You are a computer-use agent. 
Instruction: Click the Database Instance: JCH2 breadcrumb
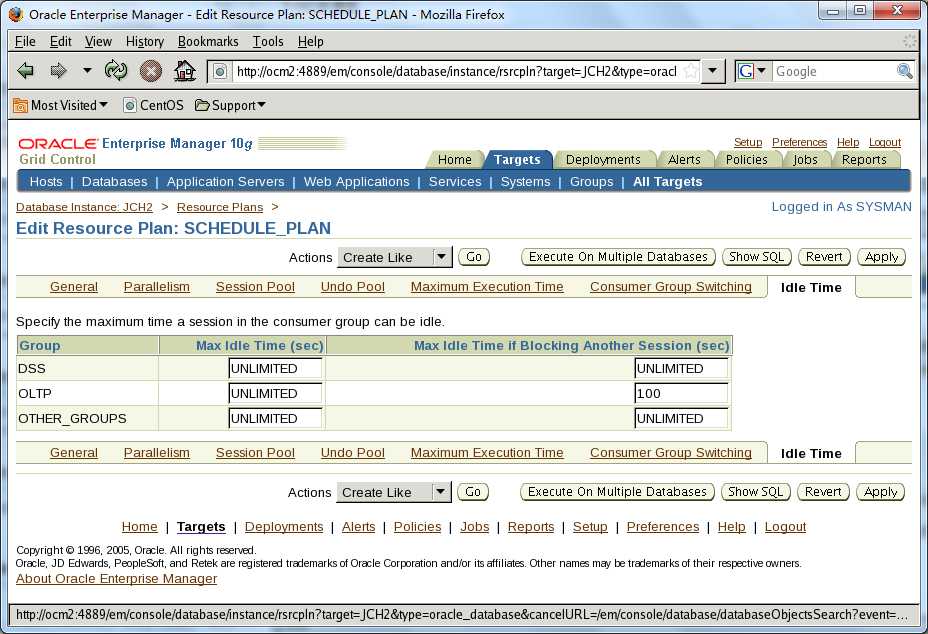pyautogui.click(x=84, y=207)
